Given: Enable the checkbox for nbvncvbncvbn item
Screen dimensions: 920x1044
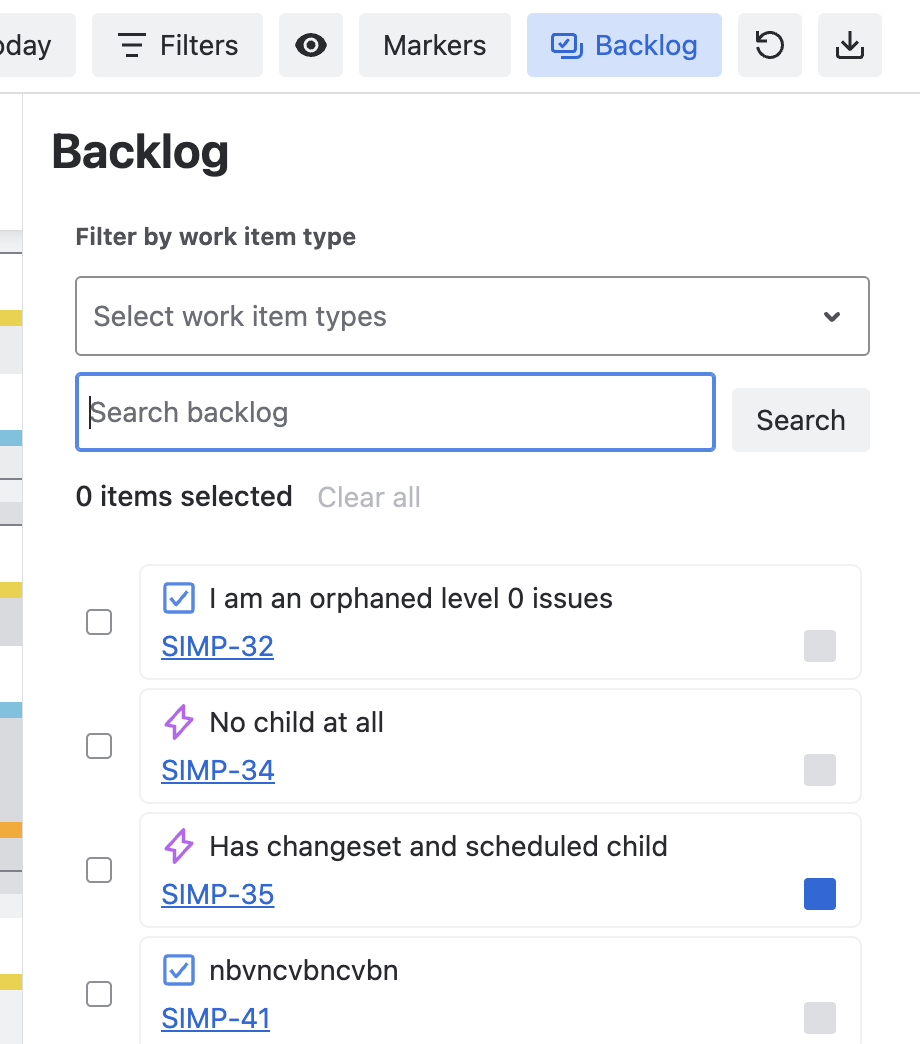Looking at the screenshot, I should 99,994.
